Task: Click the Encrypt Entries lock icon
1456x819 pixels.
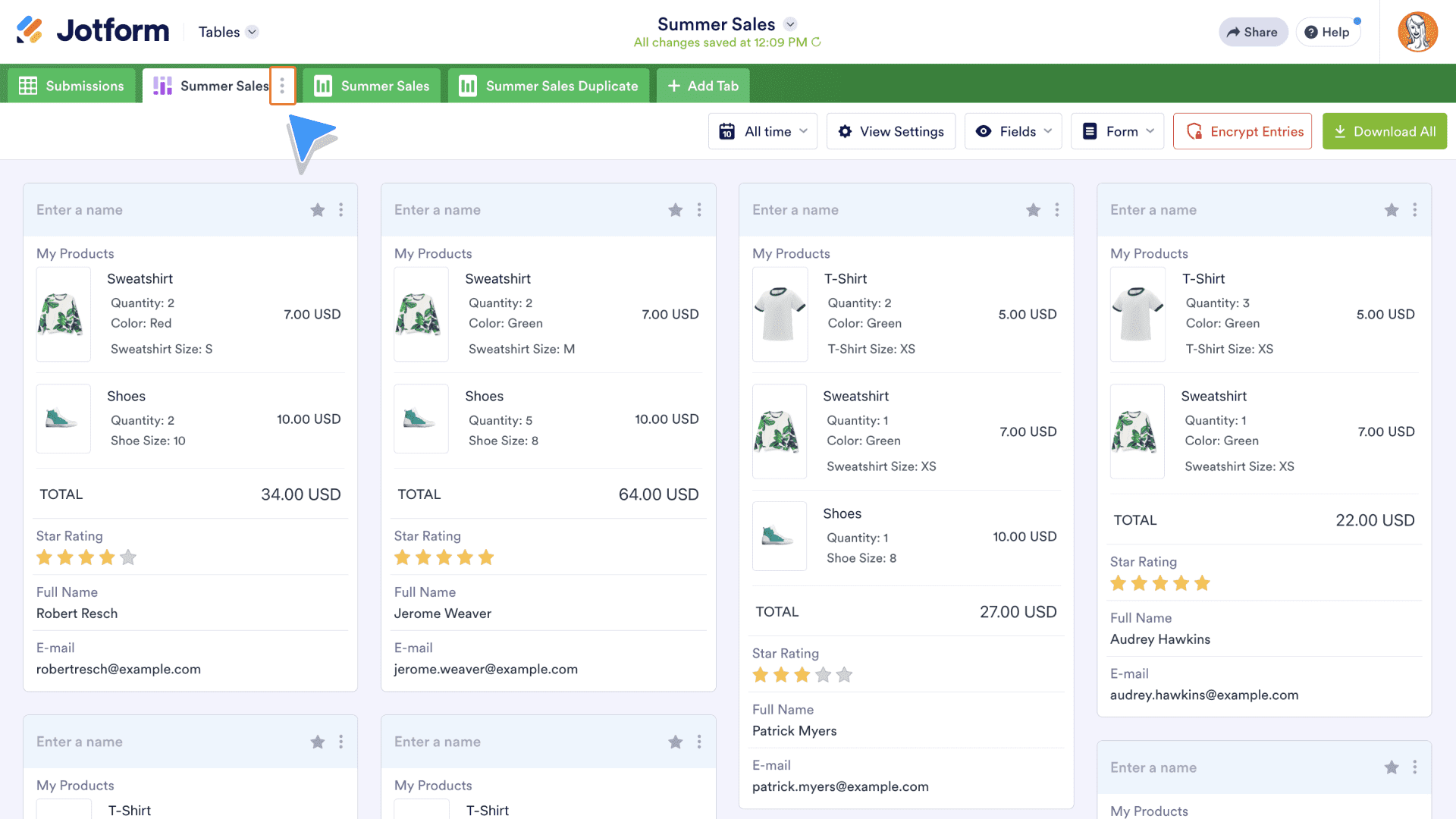Action: pos(1194,131)
